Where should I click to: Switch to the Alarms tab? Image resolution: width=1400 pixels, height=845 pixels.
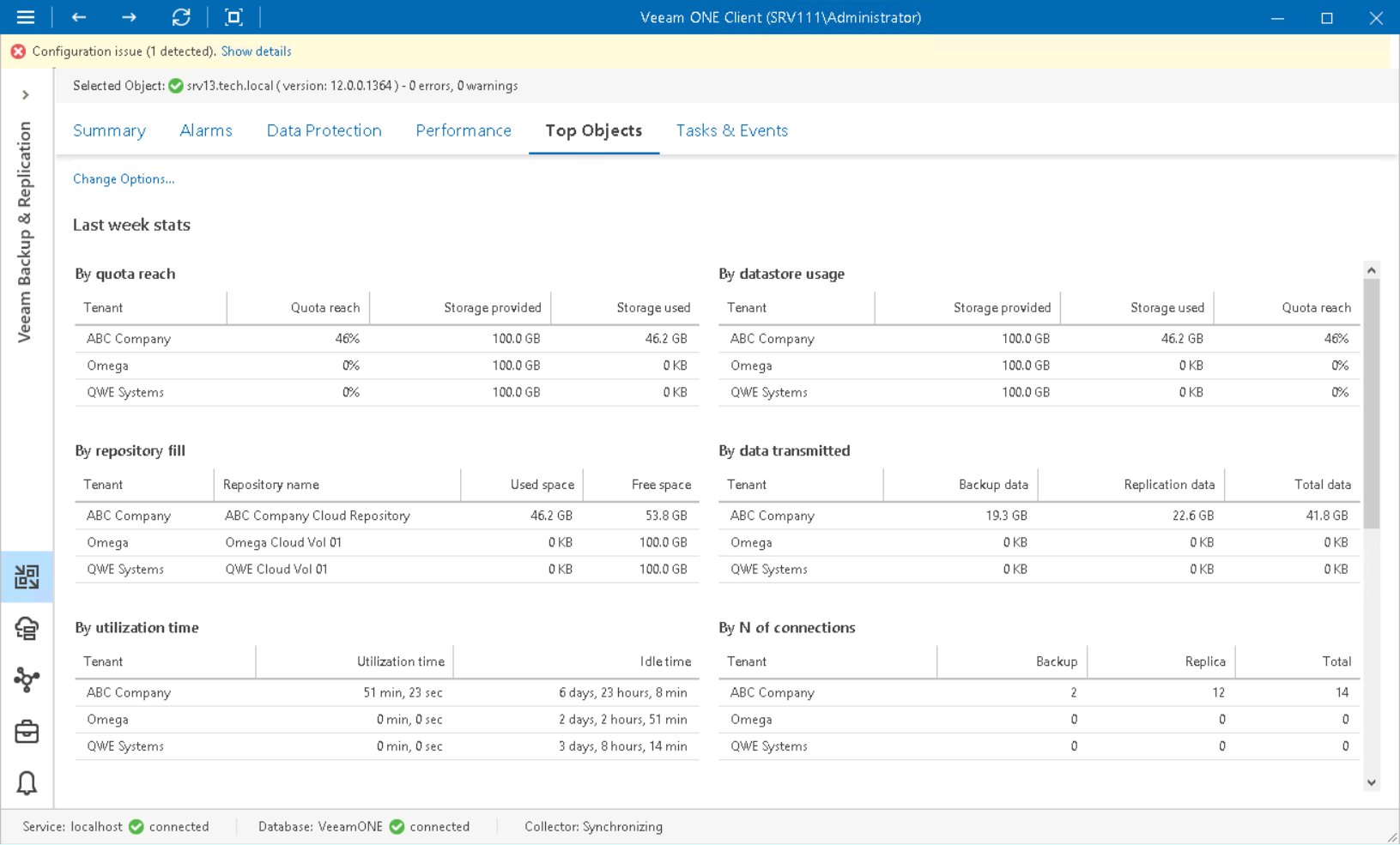click(x=206, y=130)
